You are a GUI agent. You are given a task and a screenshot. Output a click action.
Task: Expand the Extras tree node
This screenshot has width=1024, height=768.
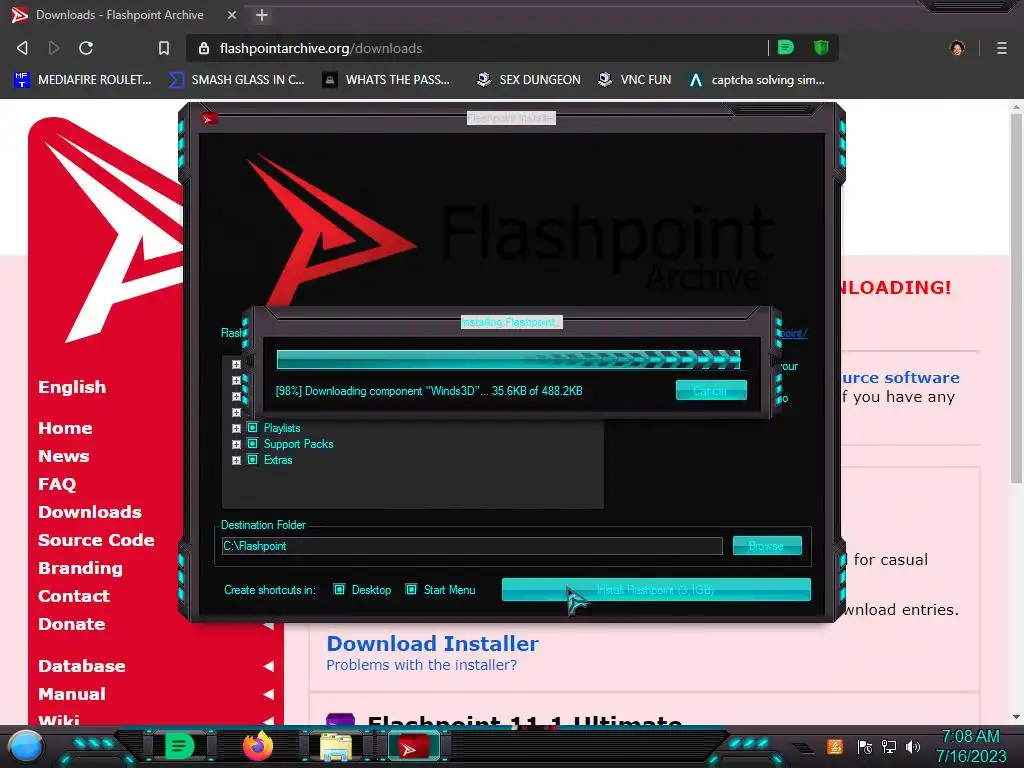coord(236,460)
